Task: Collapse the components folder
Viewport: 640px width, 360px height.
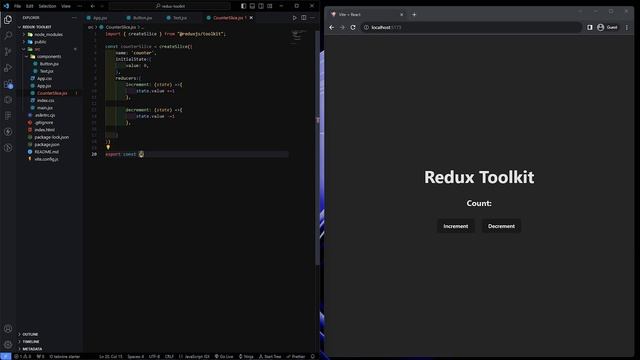Action: (x=49, y=56)
